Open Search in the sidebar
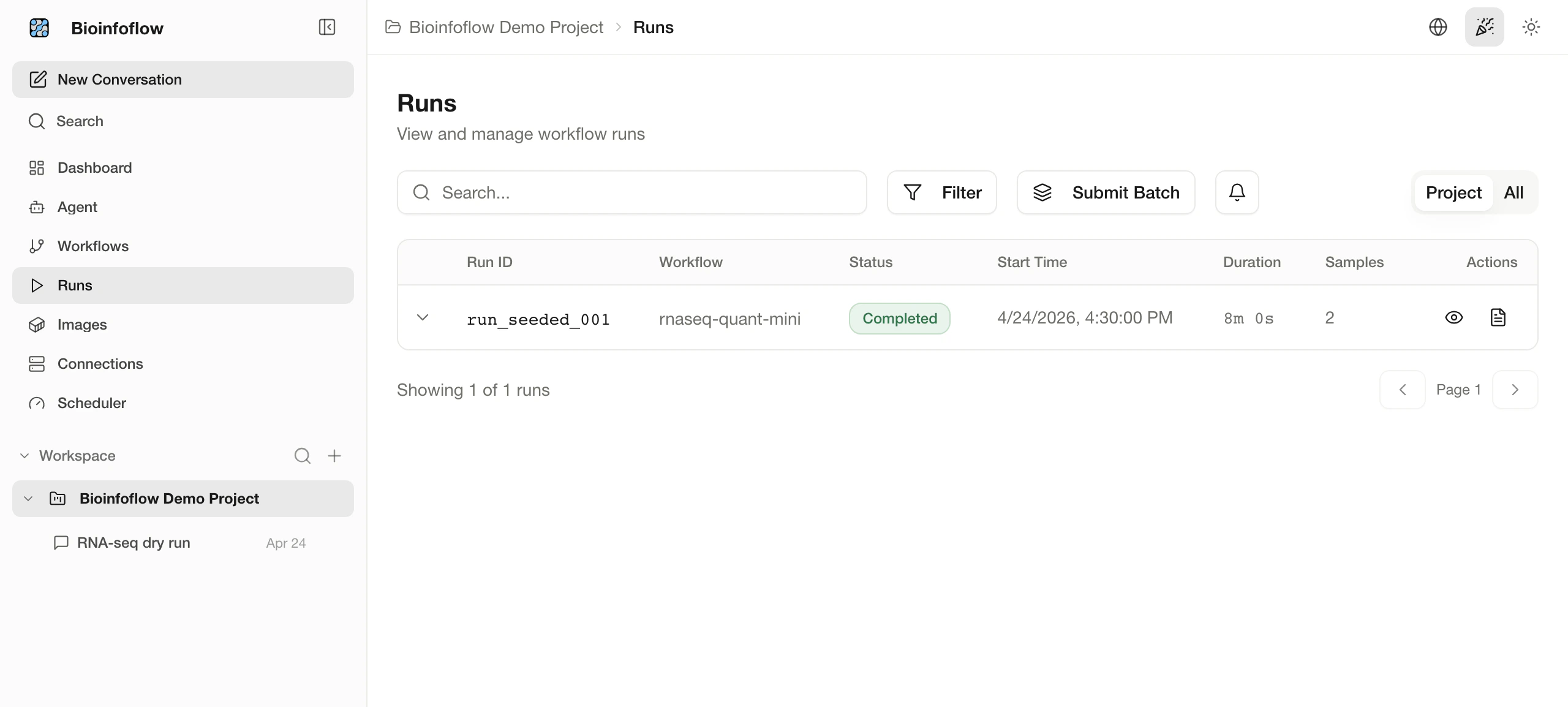This screenshot has width=1568, height=707. [x=183, y=121]
